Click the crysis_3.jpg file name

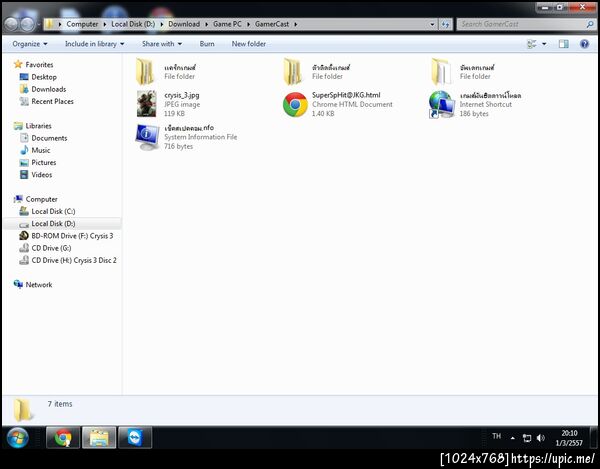182,95
